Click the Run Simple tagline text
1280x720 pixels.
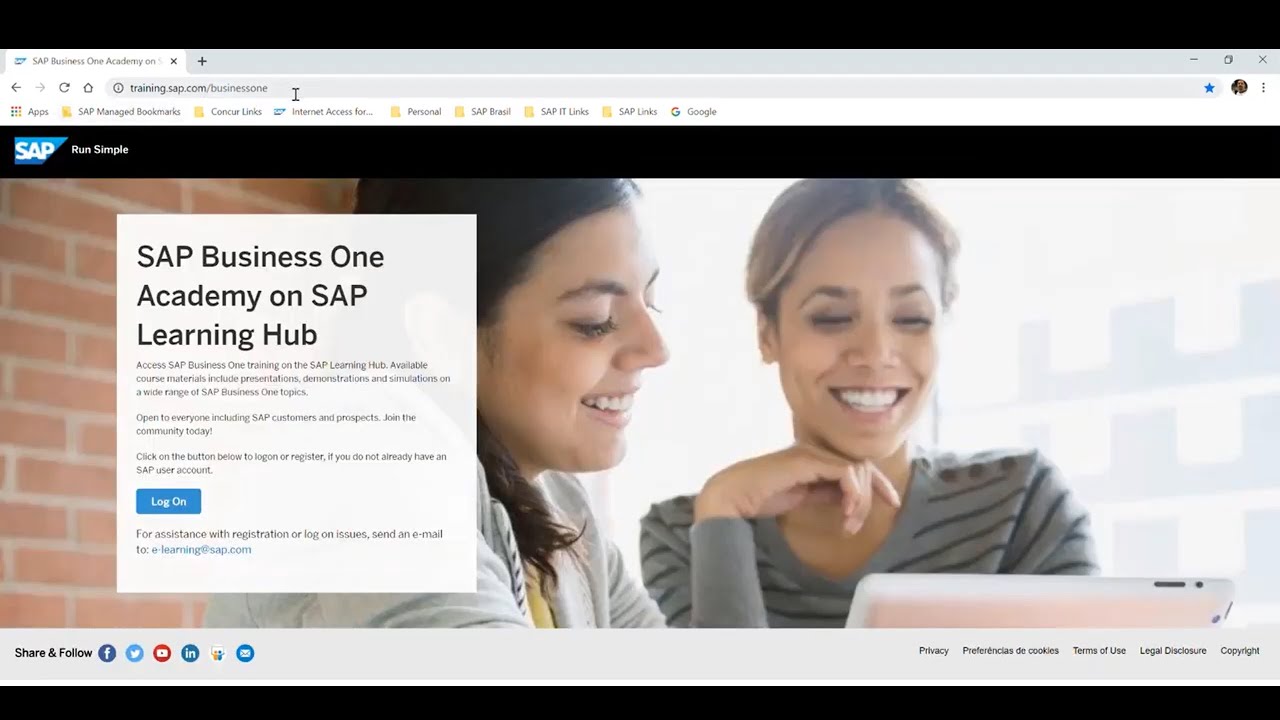100,150
